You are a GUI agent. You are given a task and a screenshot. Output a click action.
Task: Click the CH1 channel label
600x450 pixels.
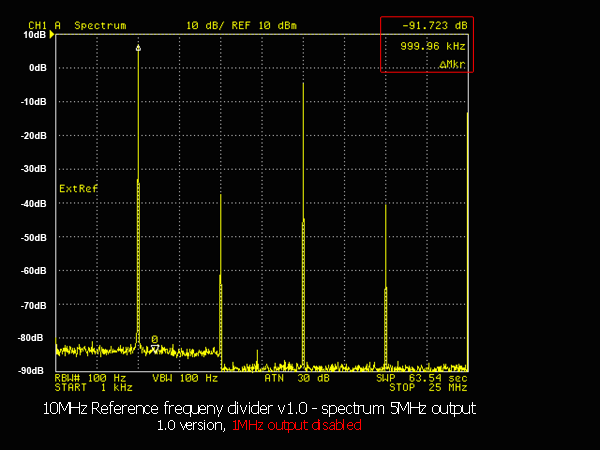[38, 26]
